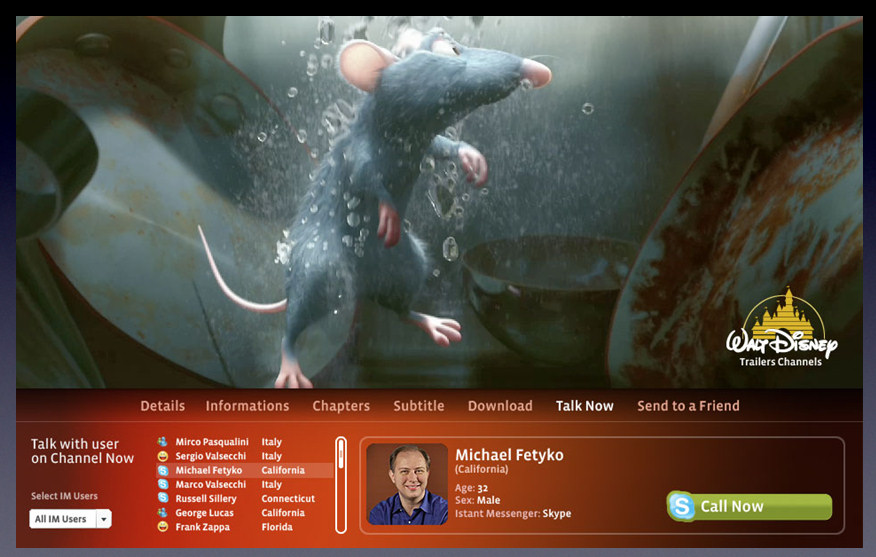Screen dimensions: 876x557
Task: Click Connecticut location in Russell Sillery row
Action: coord(288,498)
